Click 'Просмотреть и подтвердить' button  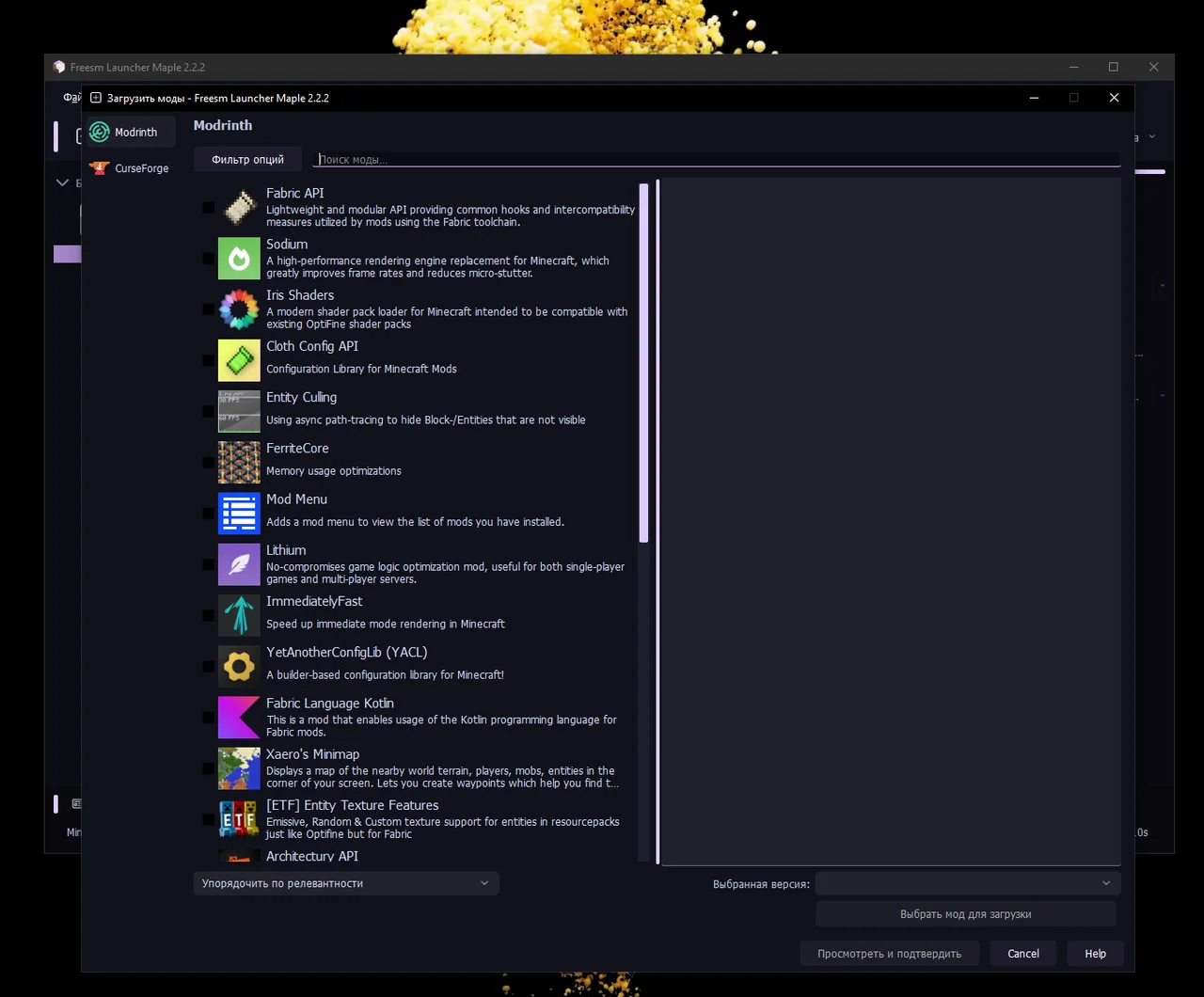889,954
